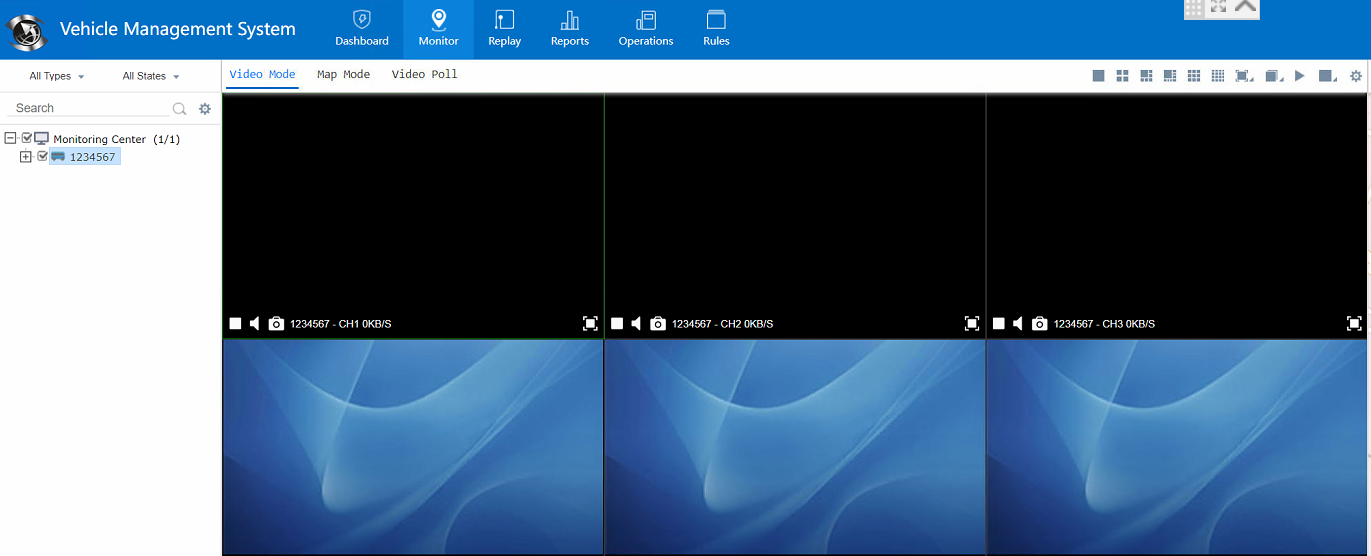Stop the CH2 video stream
The height and width of the screenshot is (556, 1371).
(617, 324)
